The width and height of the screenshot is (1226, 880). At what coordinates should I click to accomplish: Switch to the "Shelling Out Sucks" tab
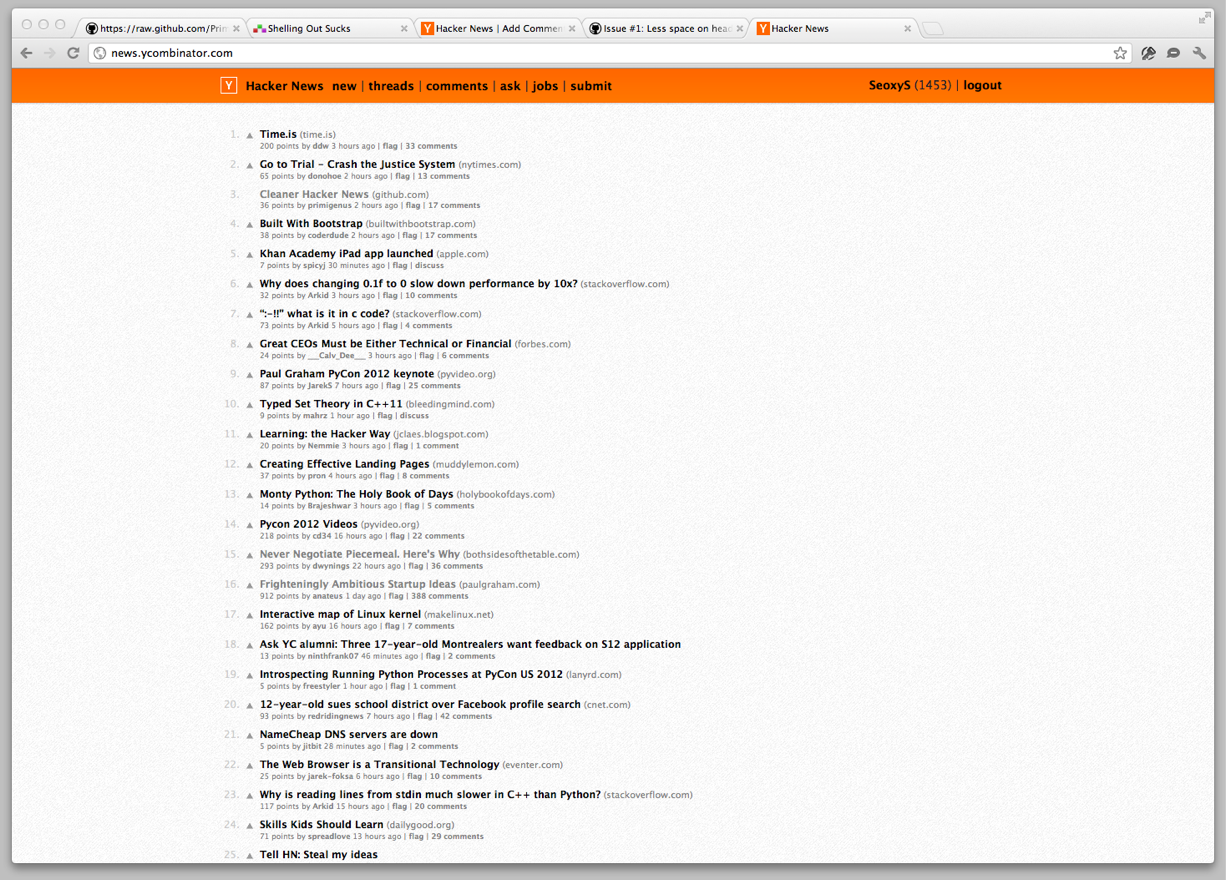click(x=320, y=29)
